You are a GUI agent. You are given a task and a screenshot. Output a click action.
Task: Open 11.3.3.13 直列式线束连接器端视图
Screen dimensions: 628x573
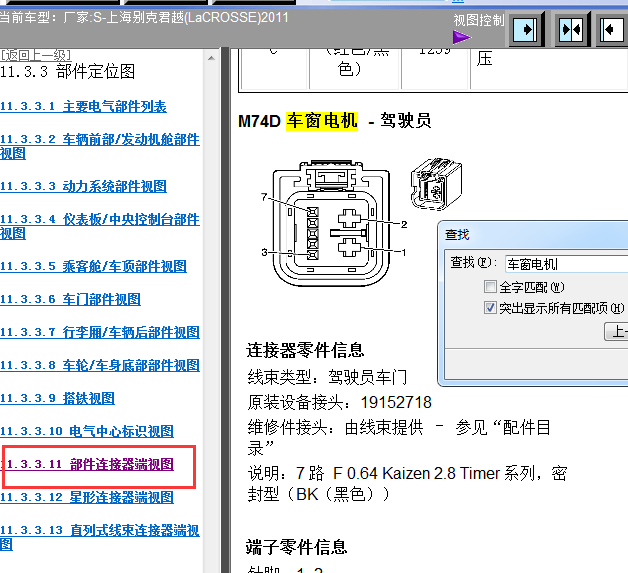pyautogui.click(x=100, y=537)
